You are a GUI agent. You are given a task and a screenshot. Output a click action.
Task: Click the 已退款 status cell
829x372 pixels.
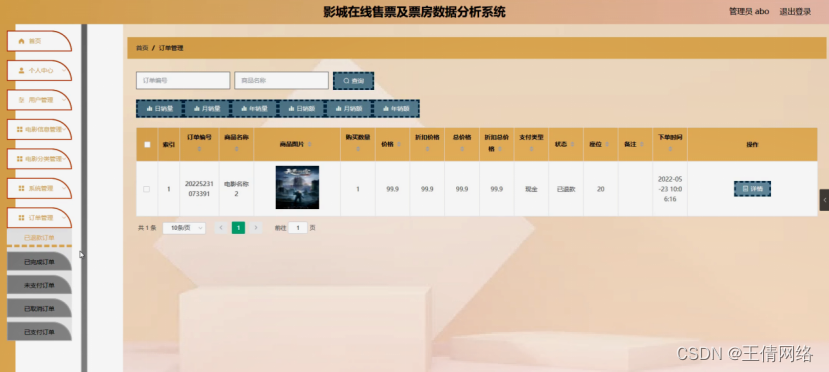point(566,189)
